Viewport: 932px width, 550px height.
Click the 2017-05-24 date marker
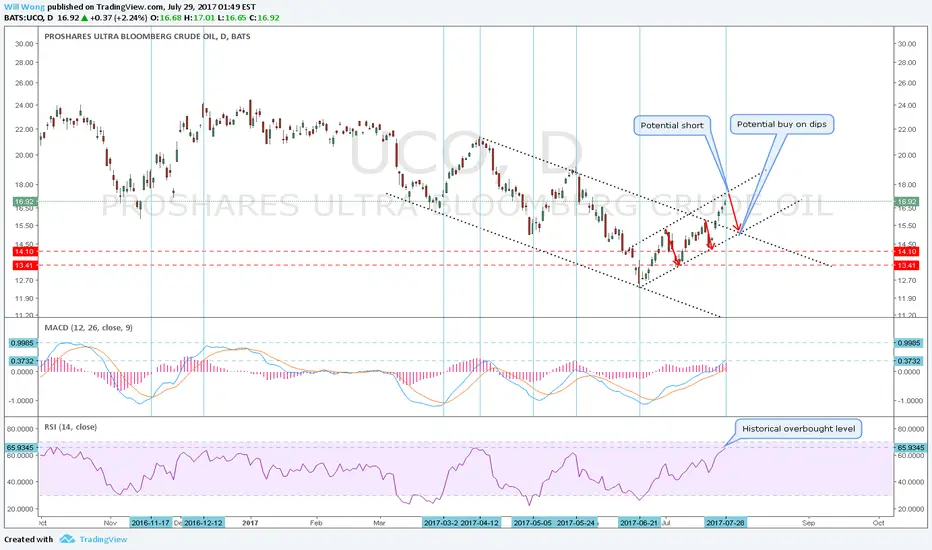coord(576,523)
